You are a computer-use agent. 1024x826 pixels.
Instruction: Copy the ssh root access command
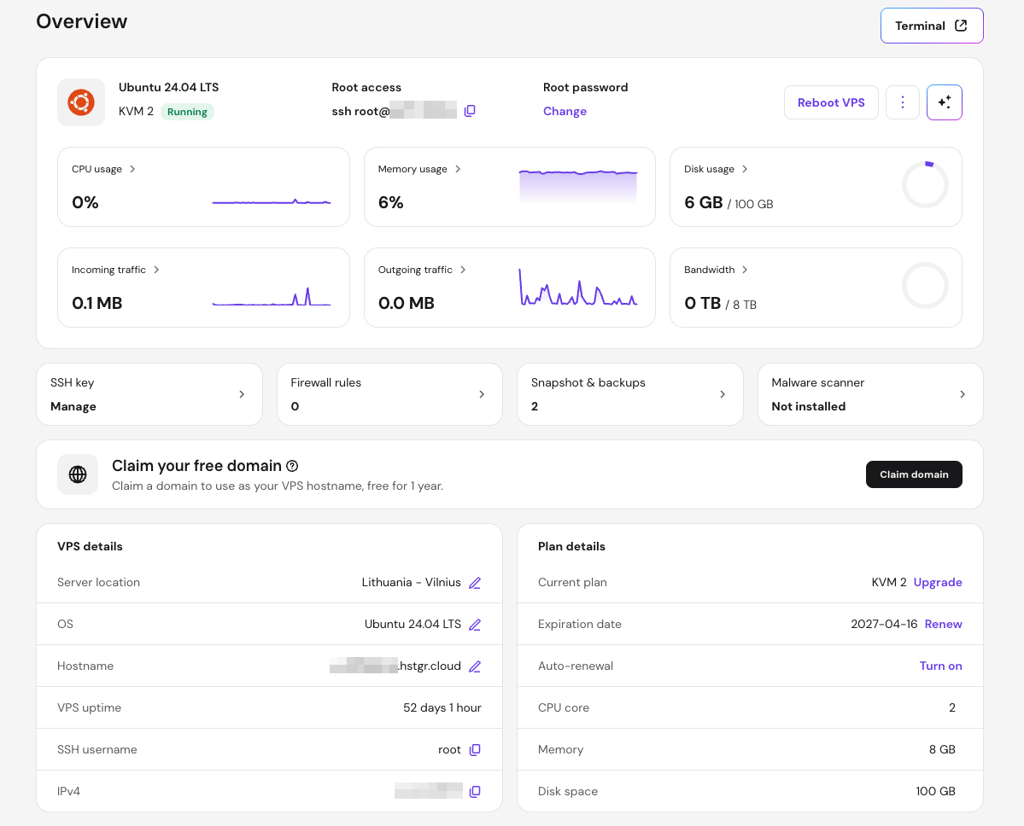(x=470, y=111)
